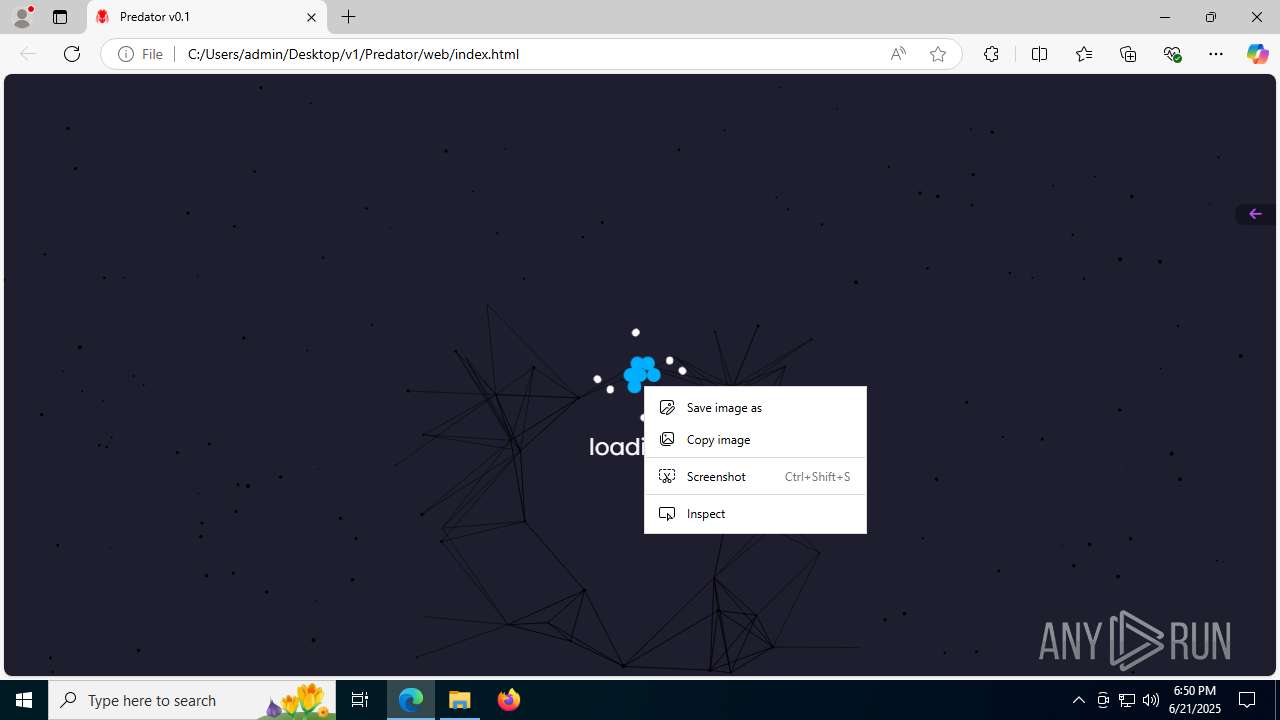
Task: Go back to previous page
Action: click(28, 54)
